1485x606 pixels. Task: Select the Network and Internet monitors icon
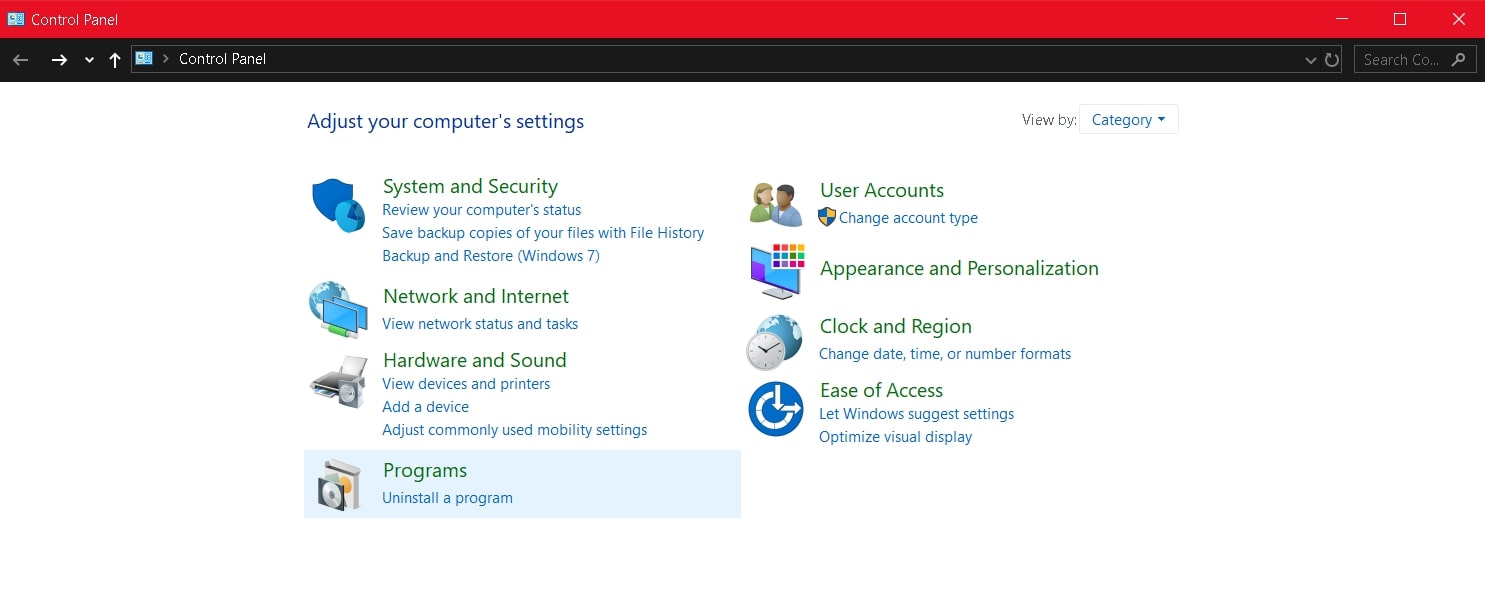pyautogui.click(x=337, y=309)
